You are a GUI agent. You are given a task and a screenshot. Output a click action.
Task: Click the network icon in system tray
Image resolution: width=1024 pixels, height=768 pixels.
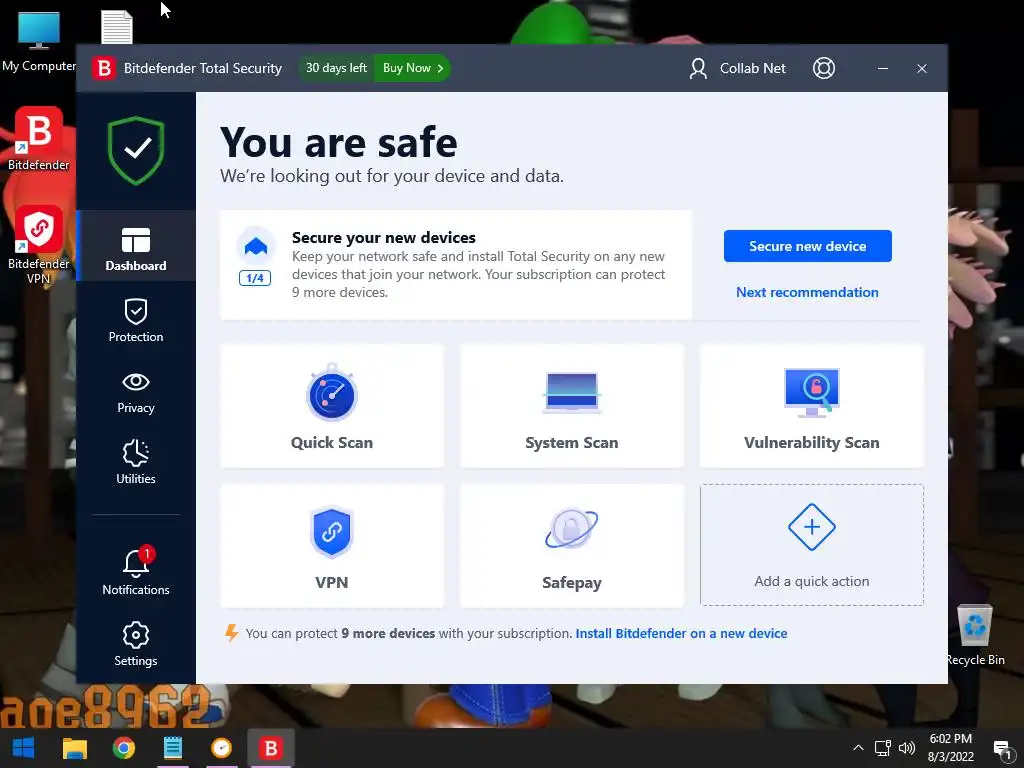coord(882,748)
